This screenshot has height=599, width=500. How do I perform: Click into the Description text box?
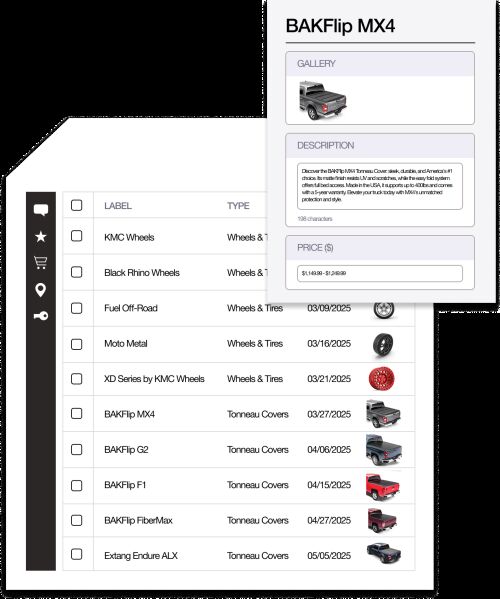380,186
